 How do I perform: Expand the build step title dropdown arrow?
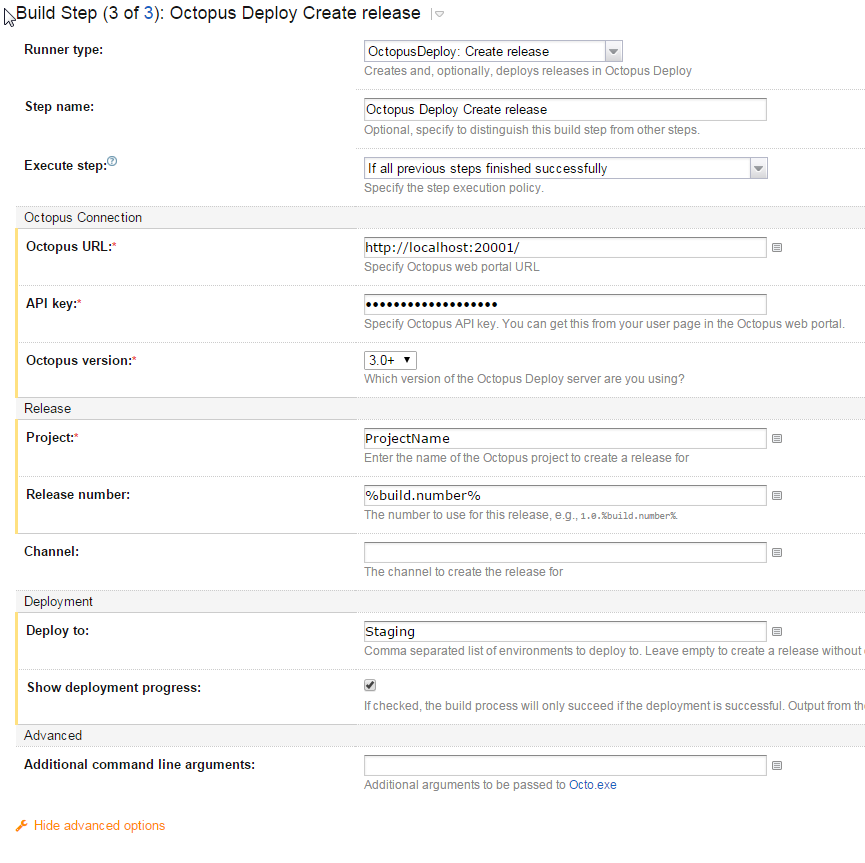[438, 14]
